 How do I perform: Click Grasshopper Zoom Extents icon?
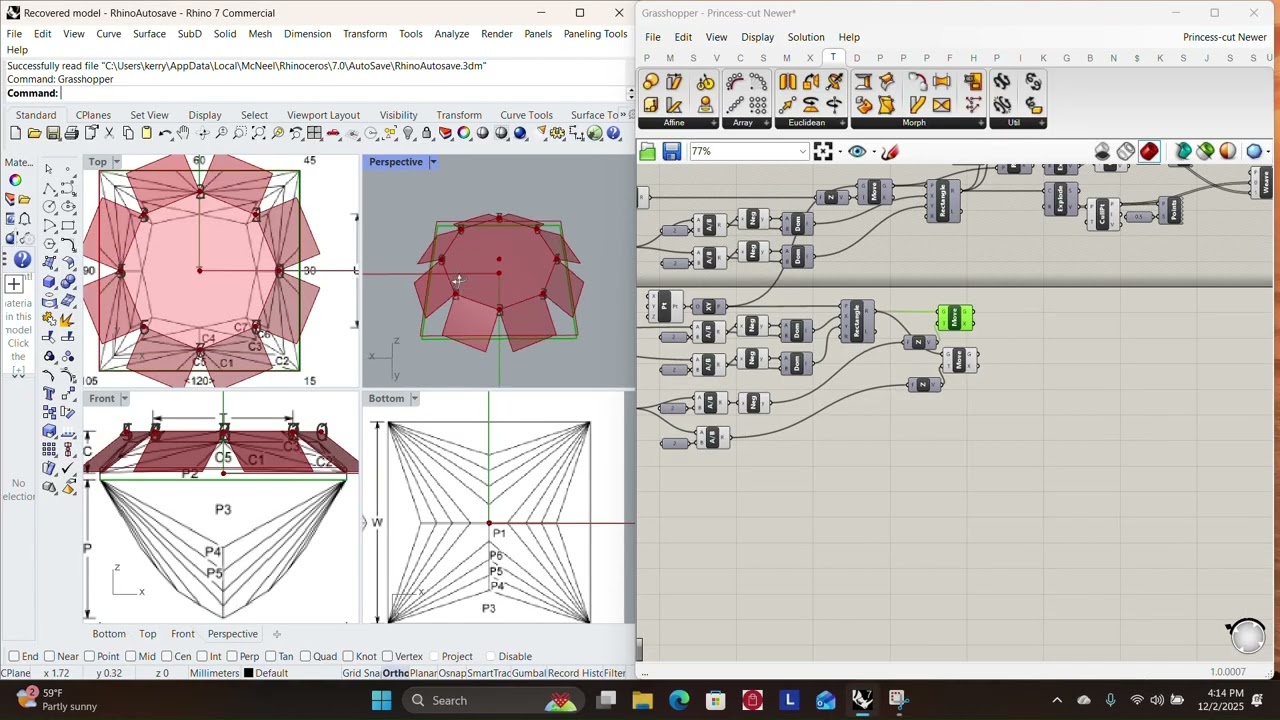point(823,151)
